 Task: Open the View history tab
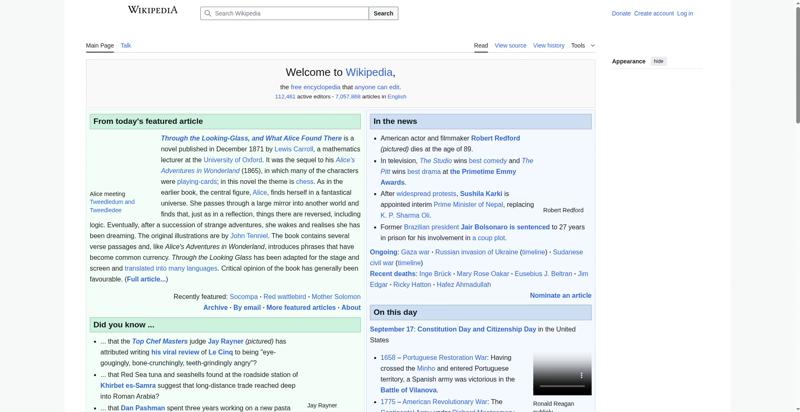[x=548, y=45]
